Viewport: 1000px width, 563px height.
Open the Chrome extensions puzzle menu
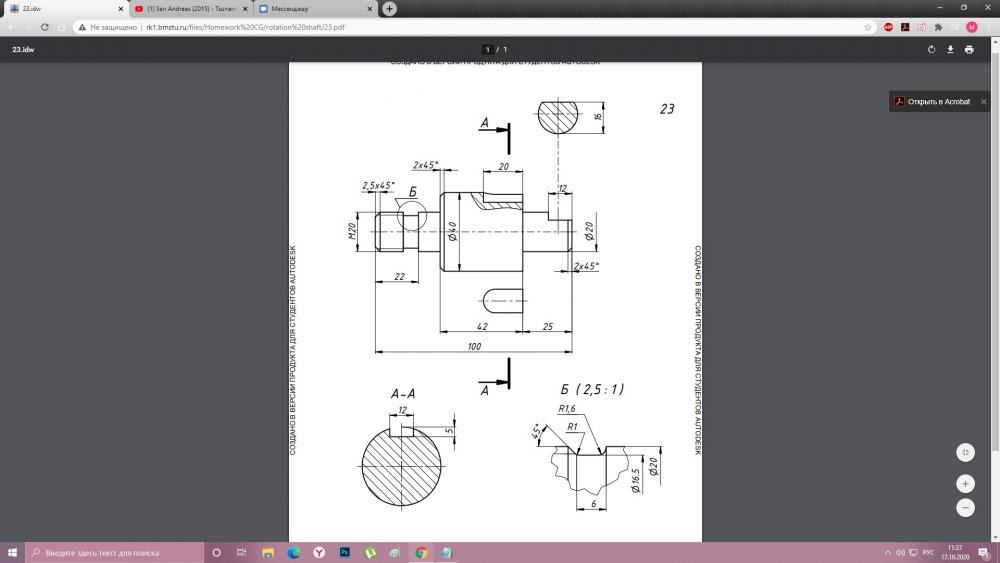938,27
